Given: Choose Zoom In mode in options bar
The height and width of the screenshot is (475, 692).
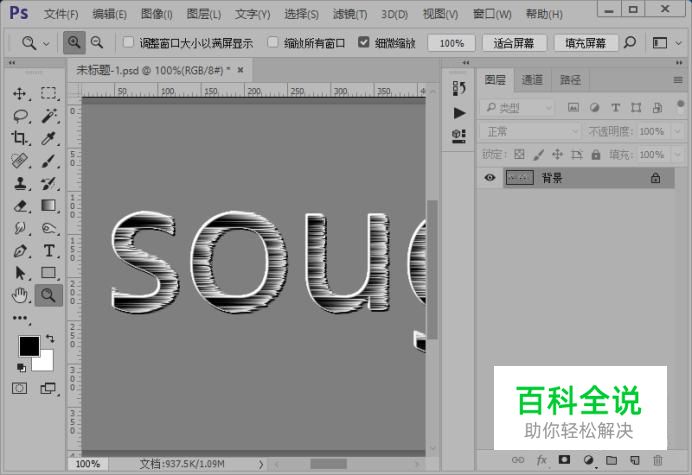Looking at the screenshot, I should (74, 43).
